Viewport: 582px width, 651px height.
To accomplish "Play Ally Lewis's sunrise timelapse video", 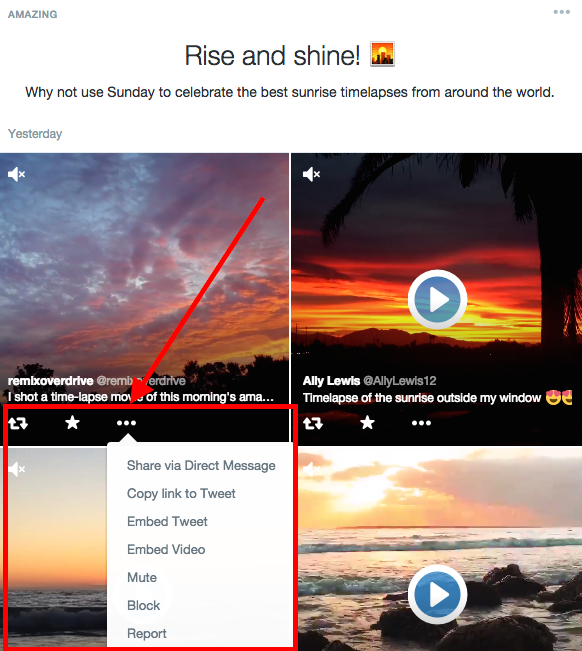I will pyautogui.click(x=437, y=299).
